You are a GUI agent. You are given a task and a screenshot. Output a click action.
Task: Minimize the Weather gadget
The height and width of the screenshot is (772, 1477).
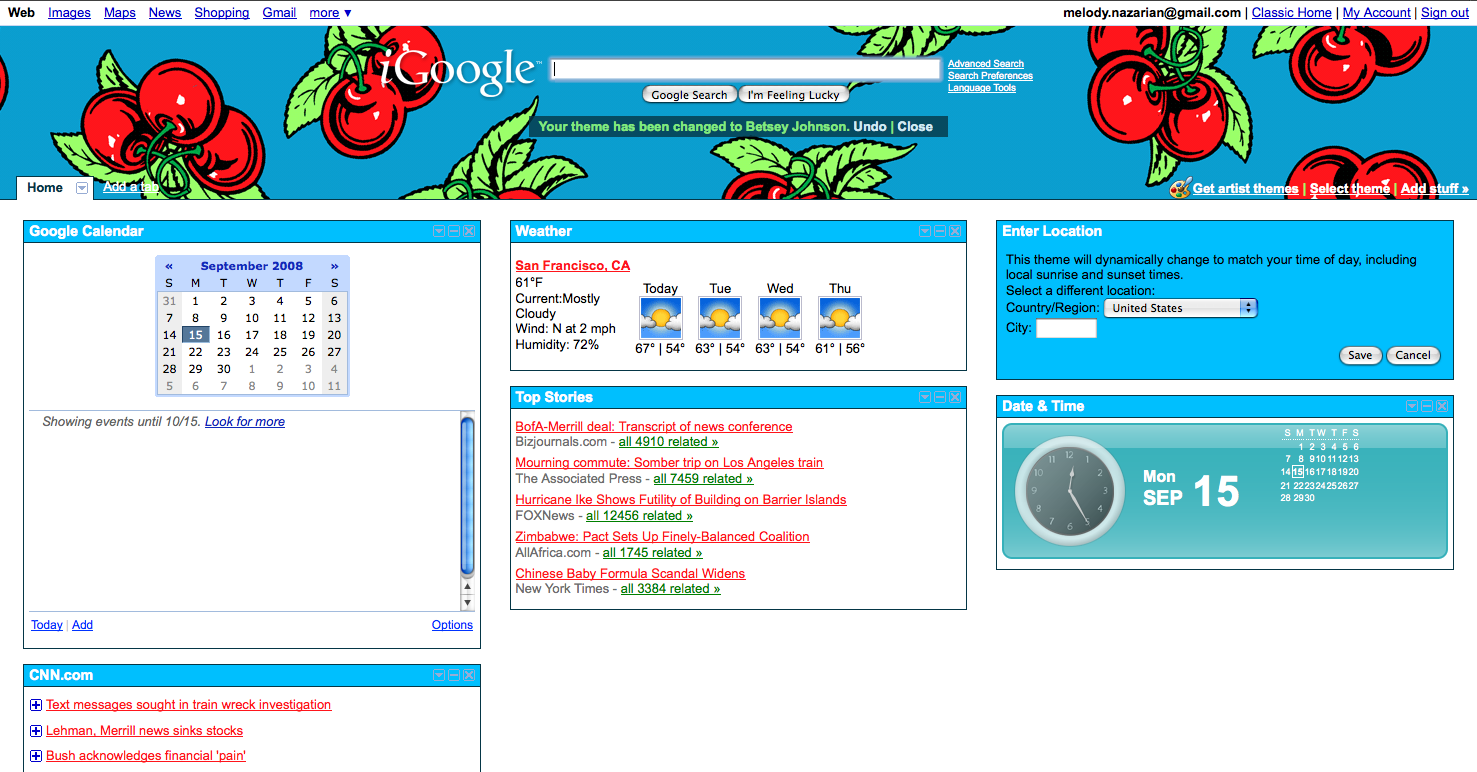coord(940,231)
